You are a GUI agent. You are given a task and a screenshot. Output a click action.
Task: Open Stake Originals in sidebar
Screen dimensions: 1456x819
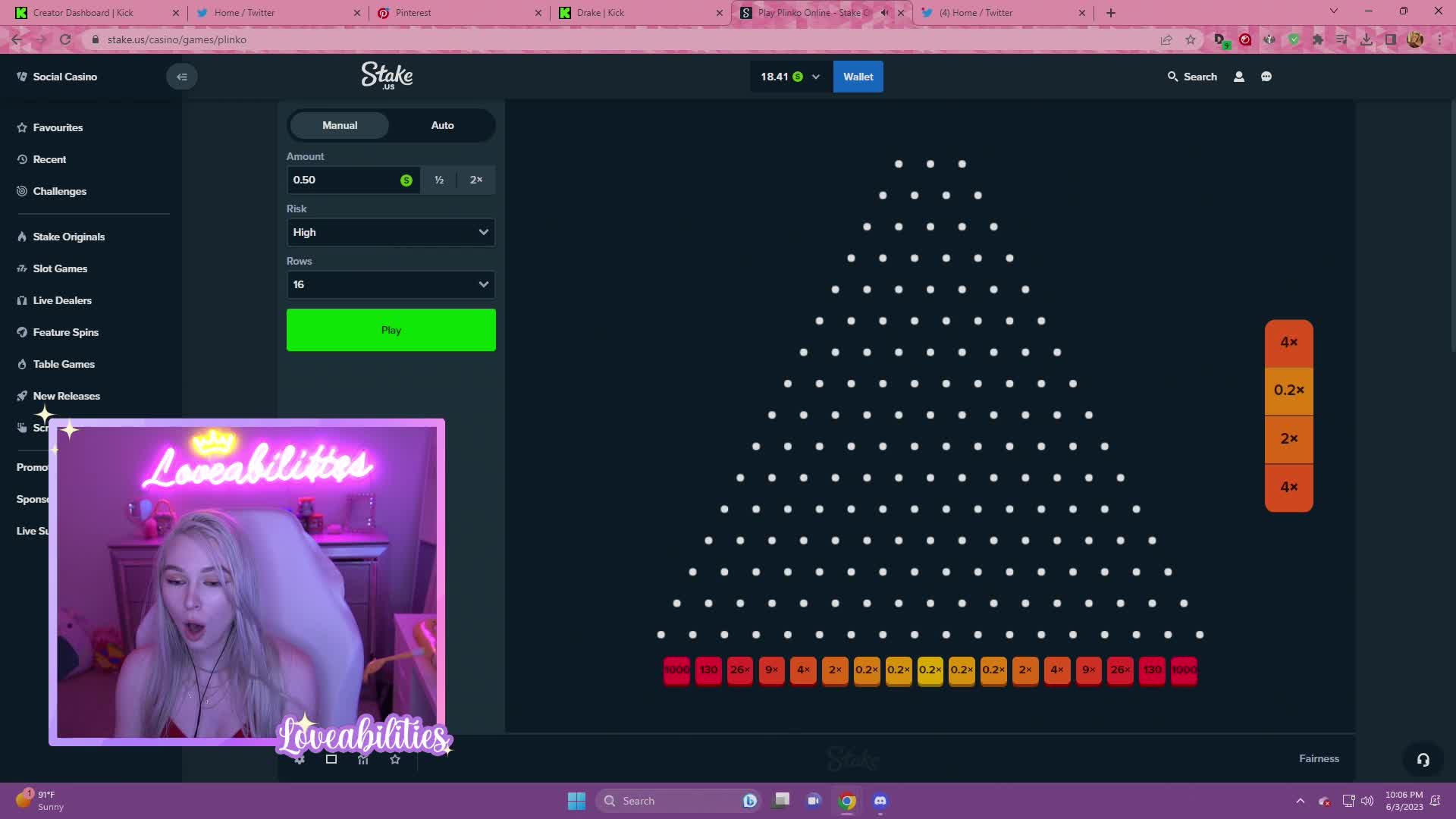(68, 237)
